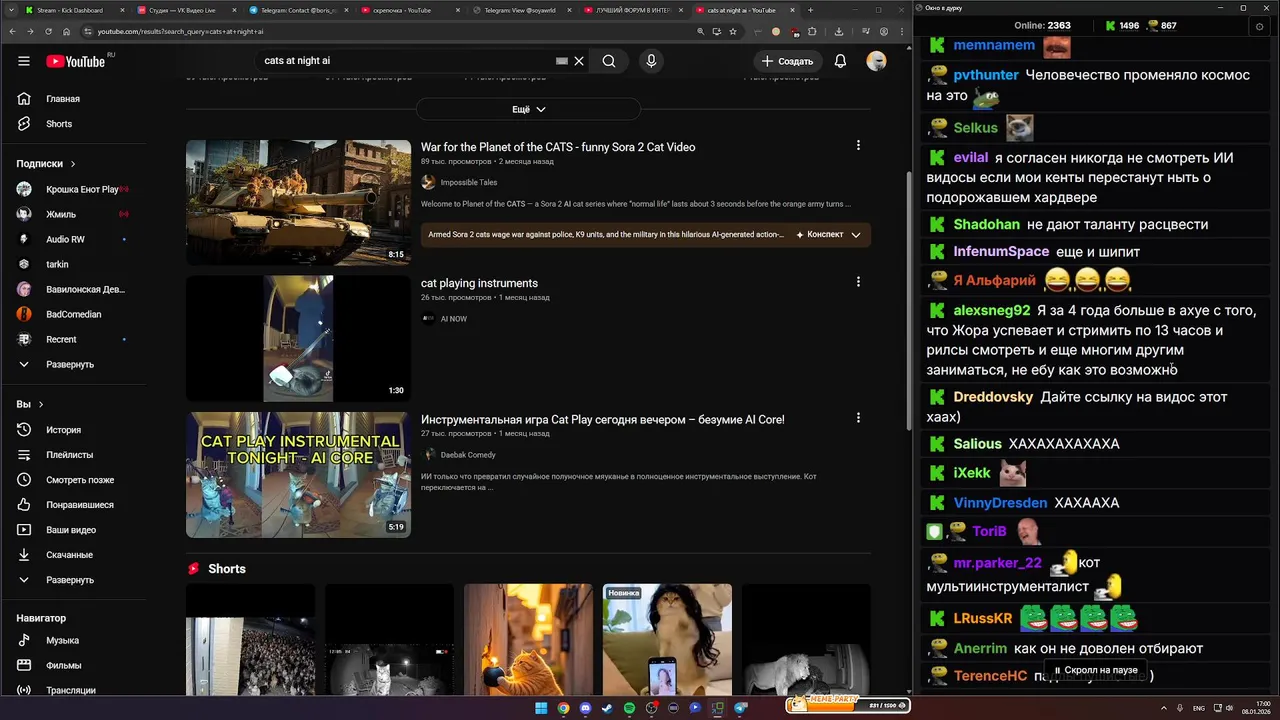Screen dimensions: 1280x720
Task: Open Impossible Tales channel
Action: click(468, 182)
